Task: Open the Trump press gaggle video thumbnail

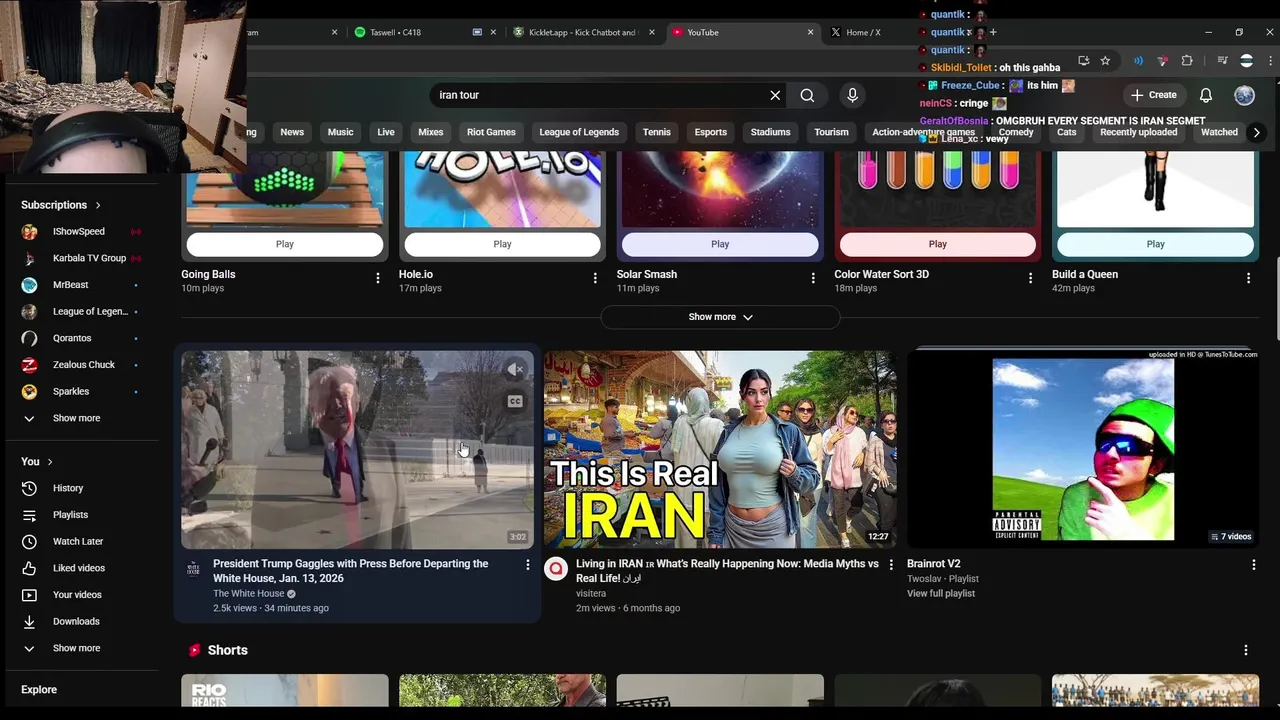Action: 357,449
